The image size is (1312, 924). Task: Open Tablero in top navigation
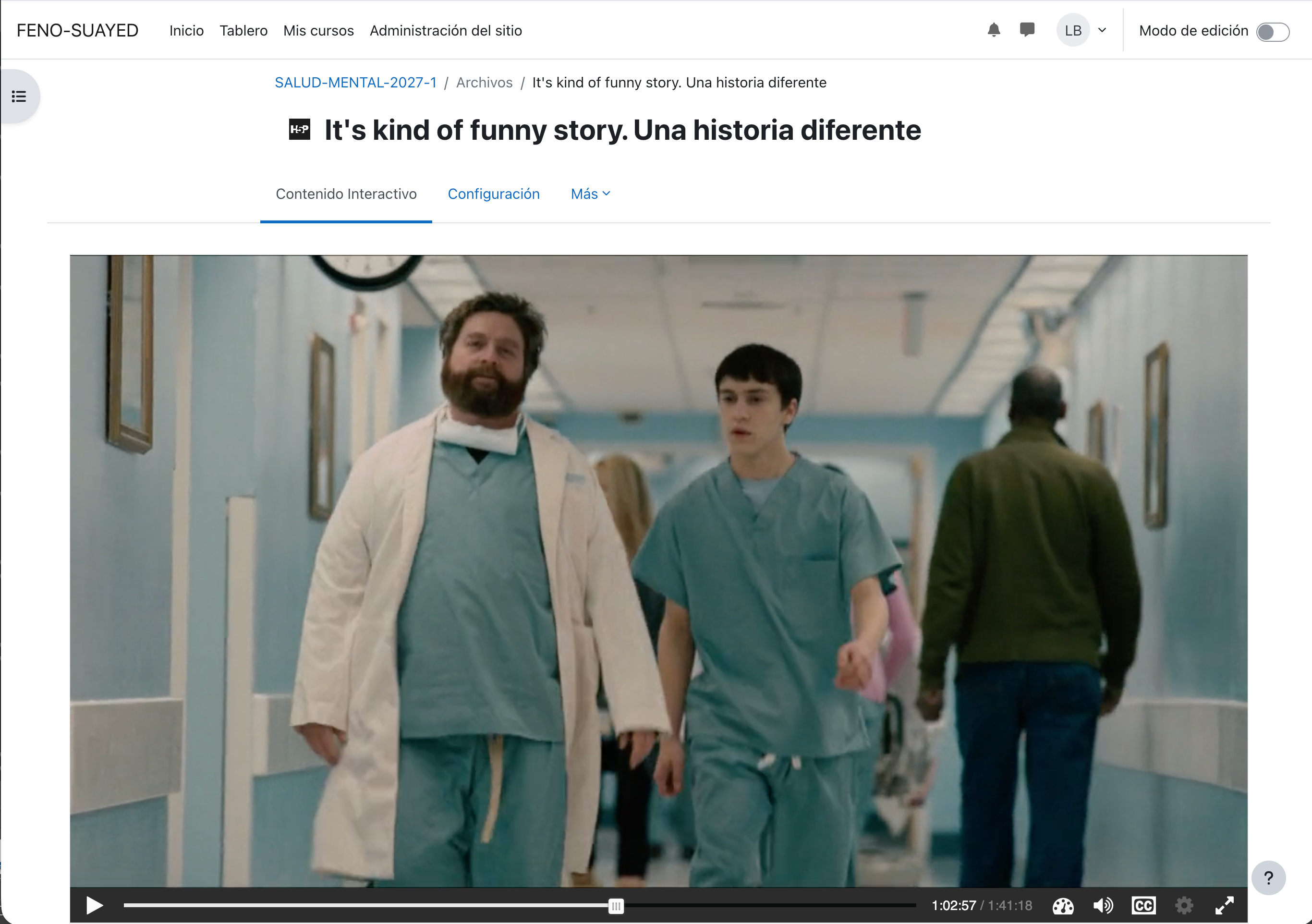[x=243, y=31]
